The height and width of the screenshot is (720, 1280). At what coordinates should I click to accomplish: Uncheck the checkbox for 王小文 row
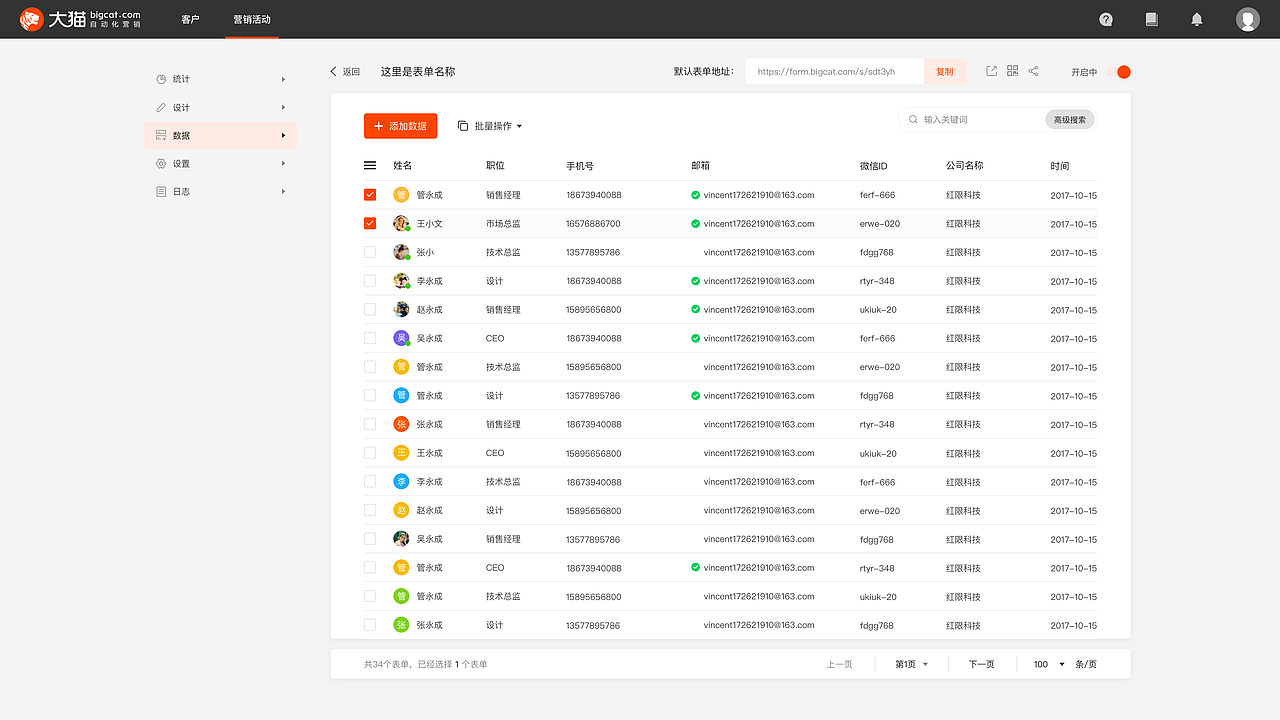tap(370, 223)
